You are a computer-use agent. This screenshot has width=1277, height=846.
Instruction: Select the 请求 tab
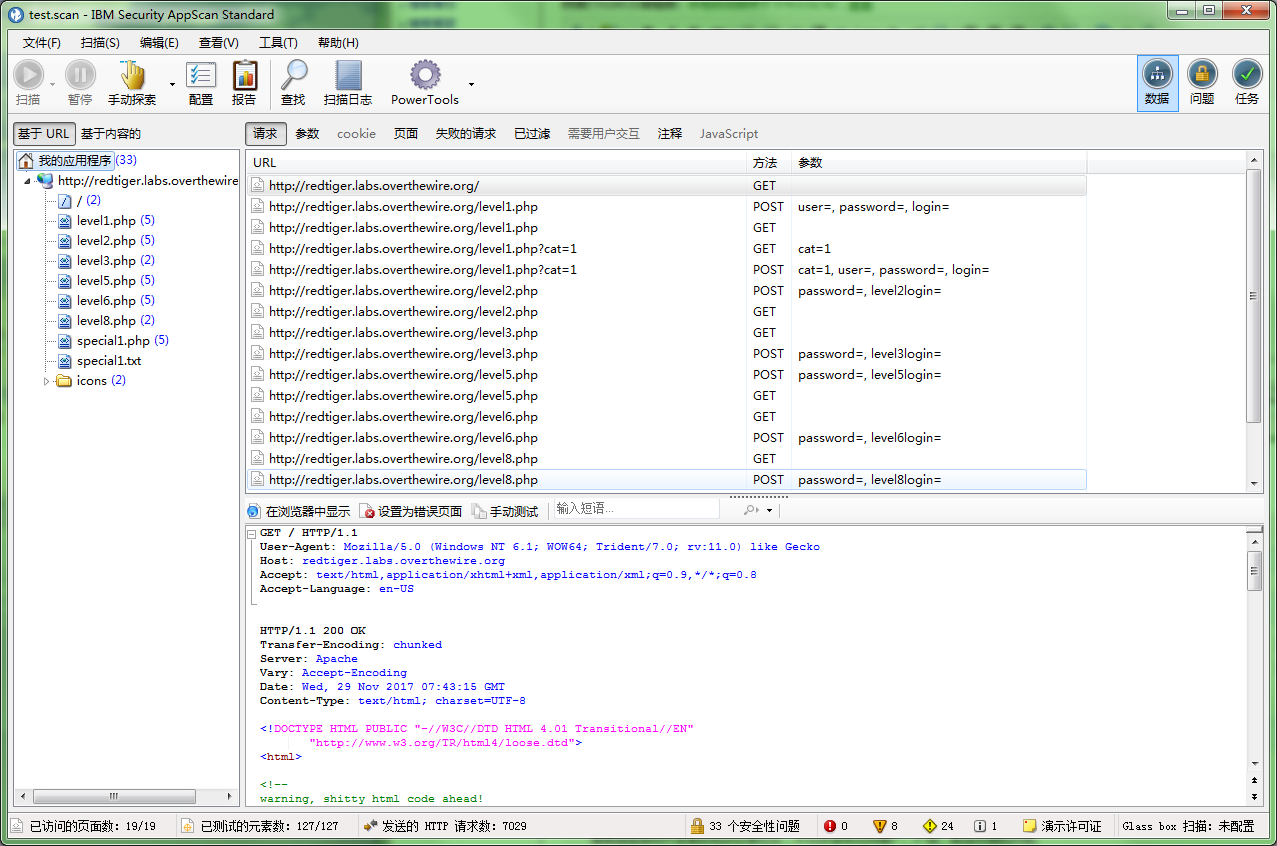[x=266, y=134]
